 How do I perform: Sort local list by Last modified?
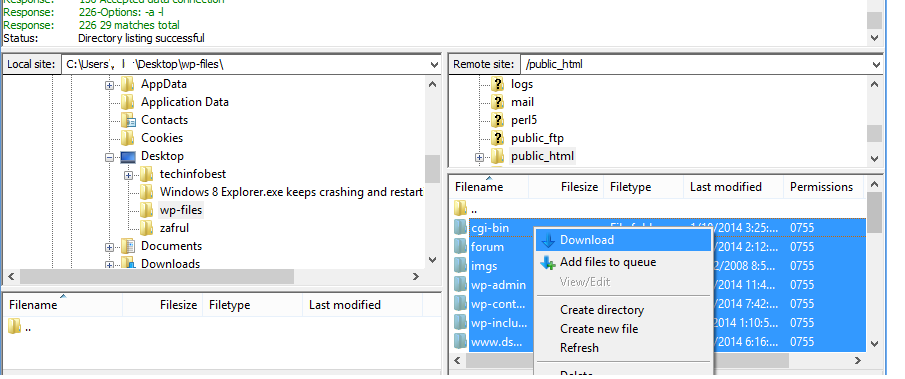[362, 305]
